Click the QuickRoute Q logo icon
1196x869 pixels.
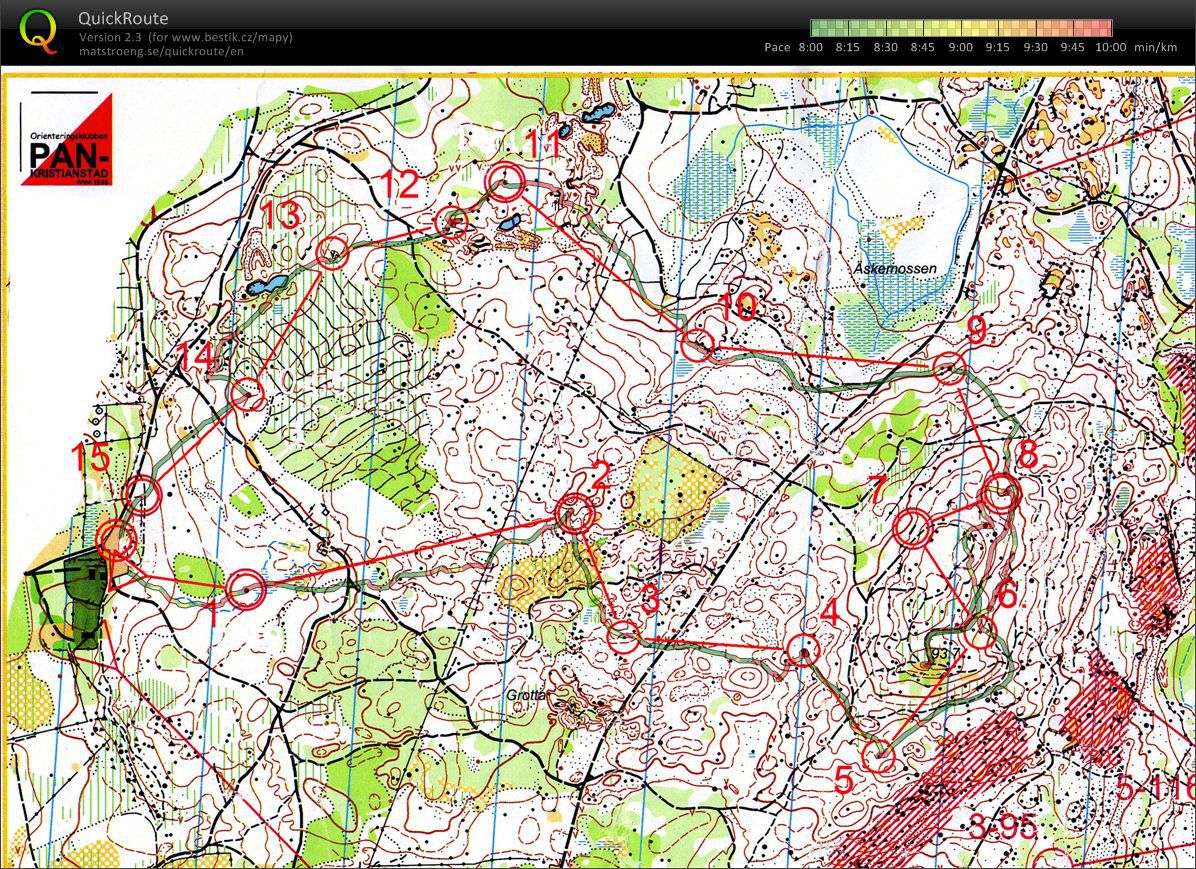38,32
